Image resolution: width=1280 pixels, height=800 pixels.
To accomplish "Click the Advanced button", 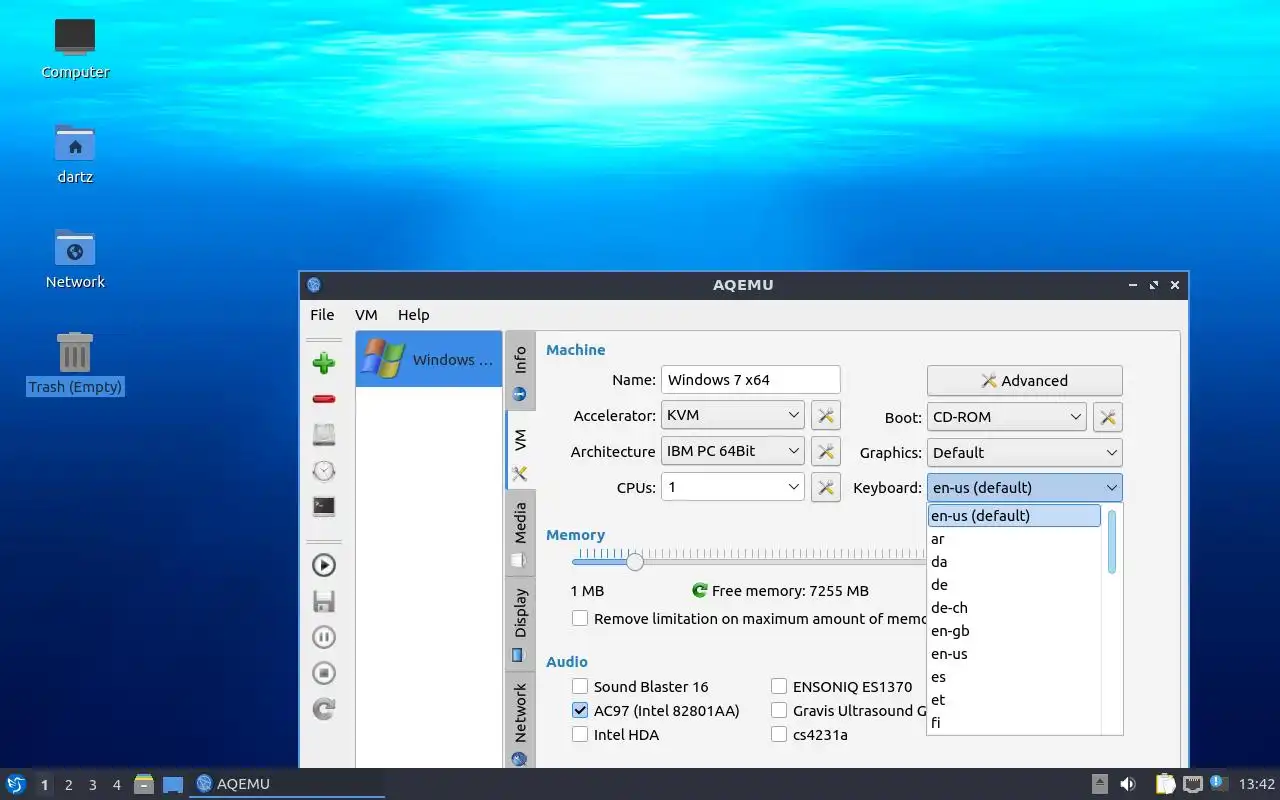I will tap(1025, 381).
